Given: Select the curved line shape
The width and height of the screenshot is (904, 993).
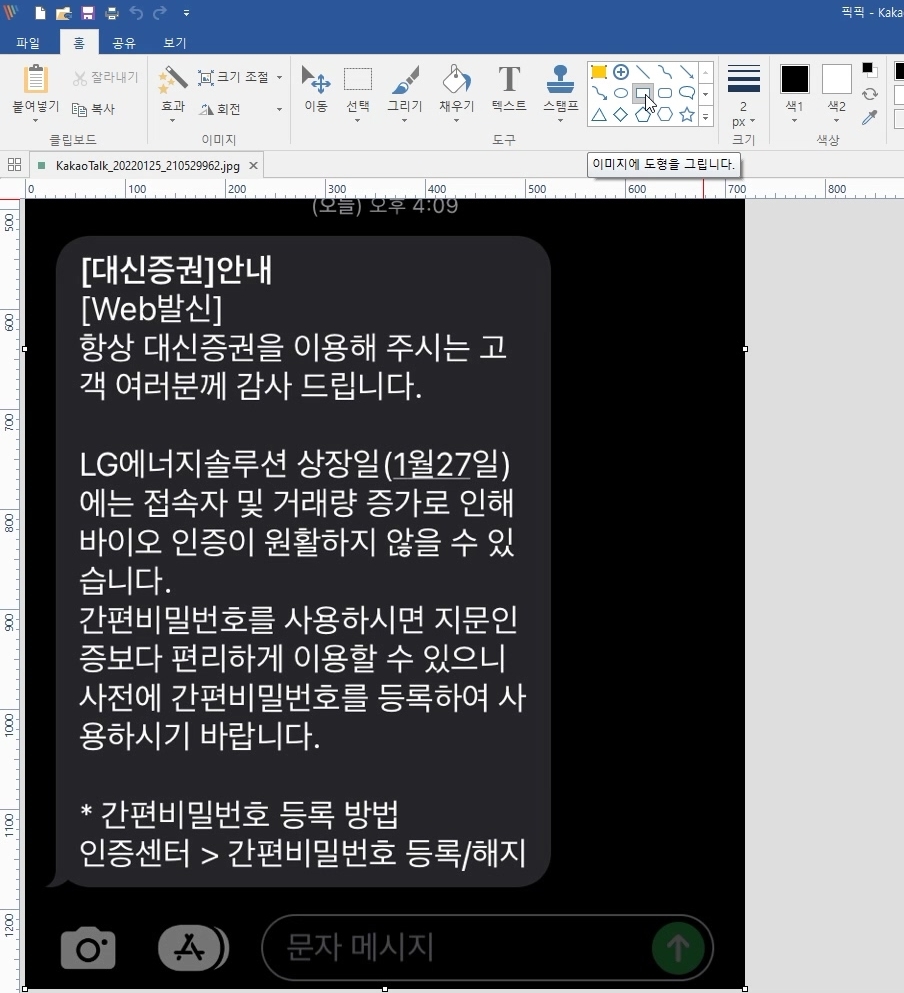Looking at the screenshot, I should (665, 72).
